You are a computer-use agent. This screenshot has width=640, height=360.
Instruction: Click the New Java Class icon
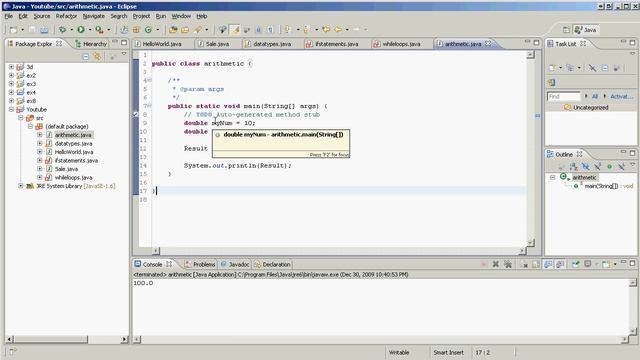[148, 29]
